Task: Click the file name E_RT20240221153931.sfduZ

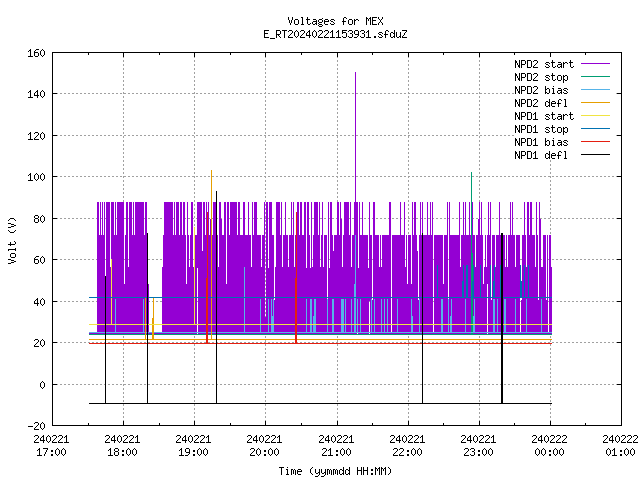Action: pos(335,34)
